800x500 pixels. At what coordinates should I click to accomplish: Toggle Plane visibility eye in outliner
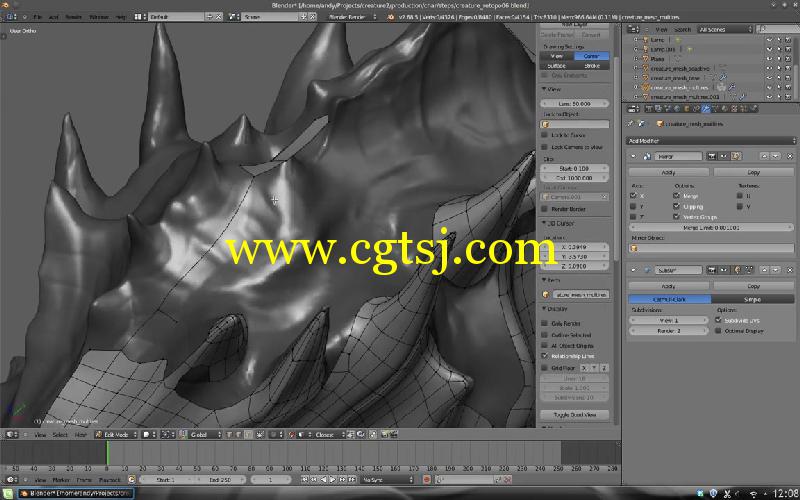[x=769, y=59]
